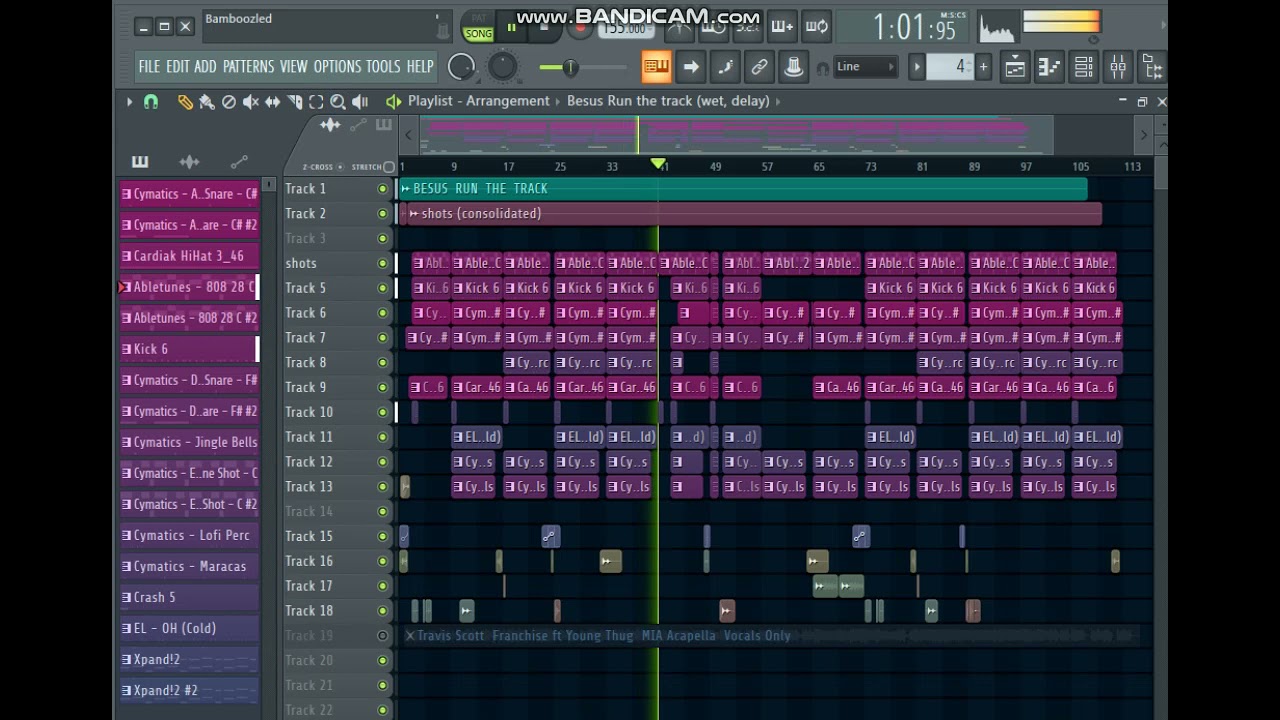Image resolution: width=1280 pixels, height=720 pixels.
Task: Choose the Select marquee tool
Action: (316, 101)
